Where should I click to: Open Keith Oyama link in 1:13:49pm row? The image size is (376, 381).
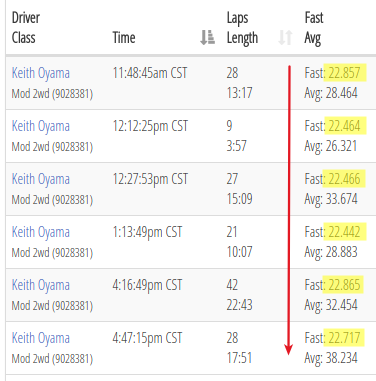click(41, 232)
